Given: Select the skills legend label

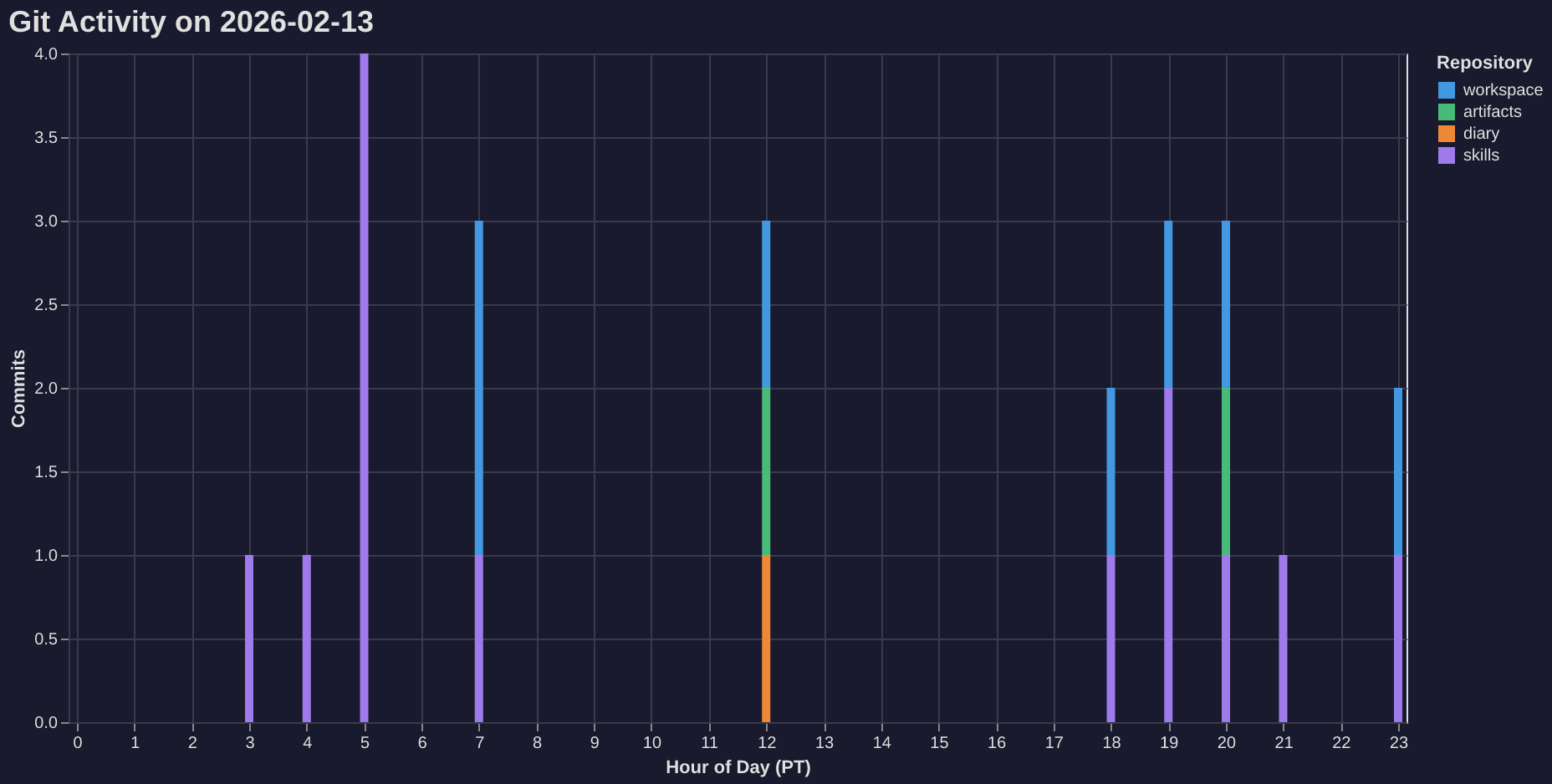Looking at the screenshot, I should tap(1481, 155).
